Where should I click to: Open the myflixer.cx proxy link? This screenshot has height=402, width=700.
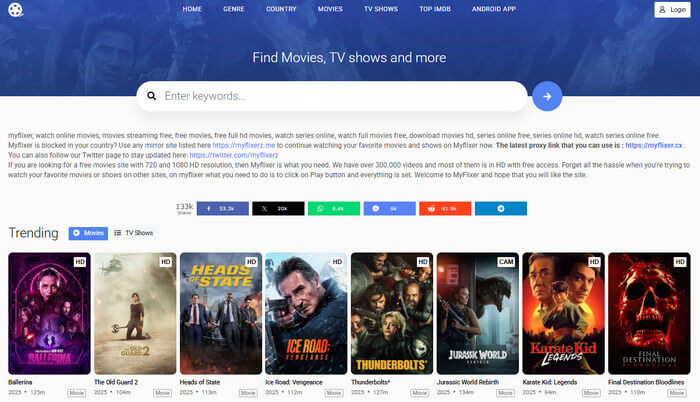pos(654,145)
